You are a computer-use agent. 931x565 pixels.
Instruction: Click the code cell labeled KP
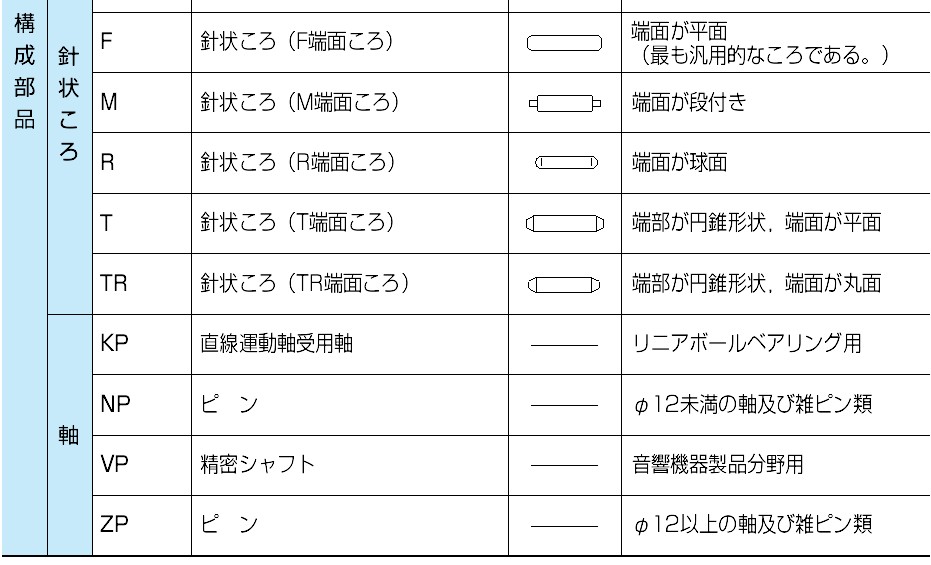click(142, 344)
